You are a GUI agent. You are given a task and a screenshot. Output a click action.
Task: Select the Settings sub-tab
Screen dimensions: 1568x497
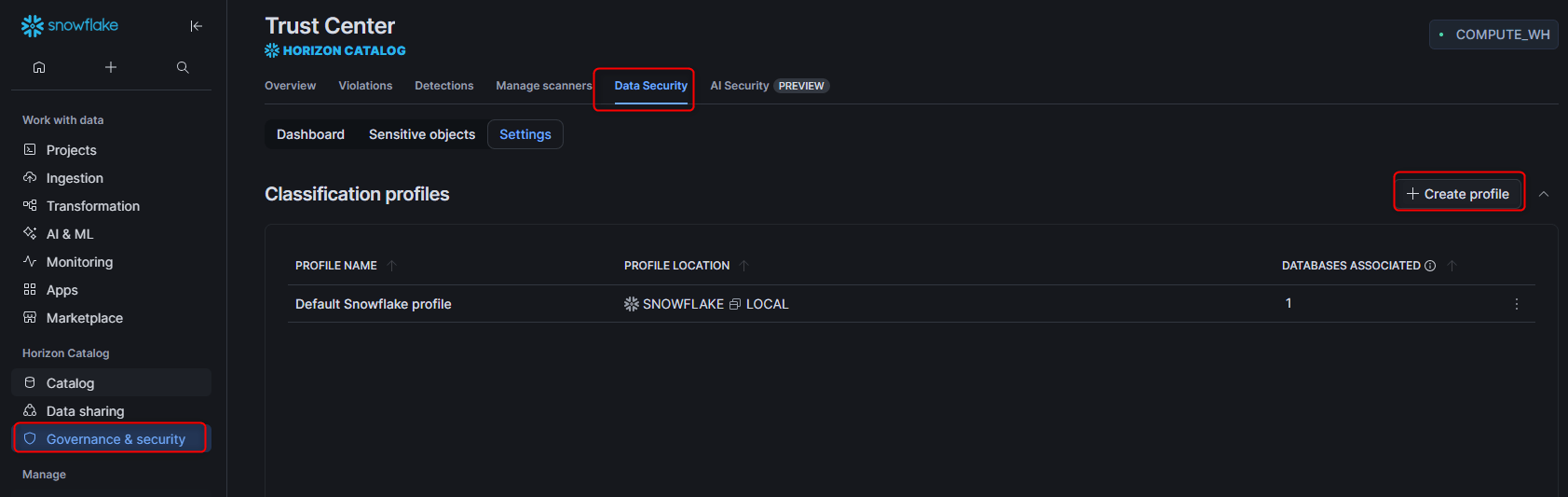pyautogui.click(x=525, y=134)
